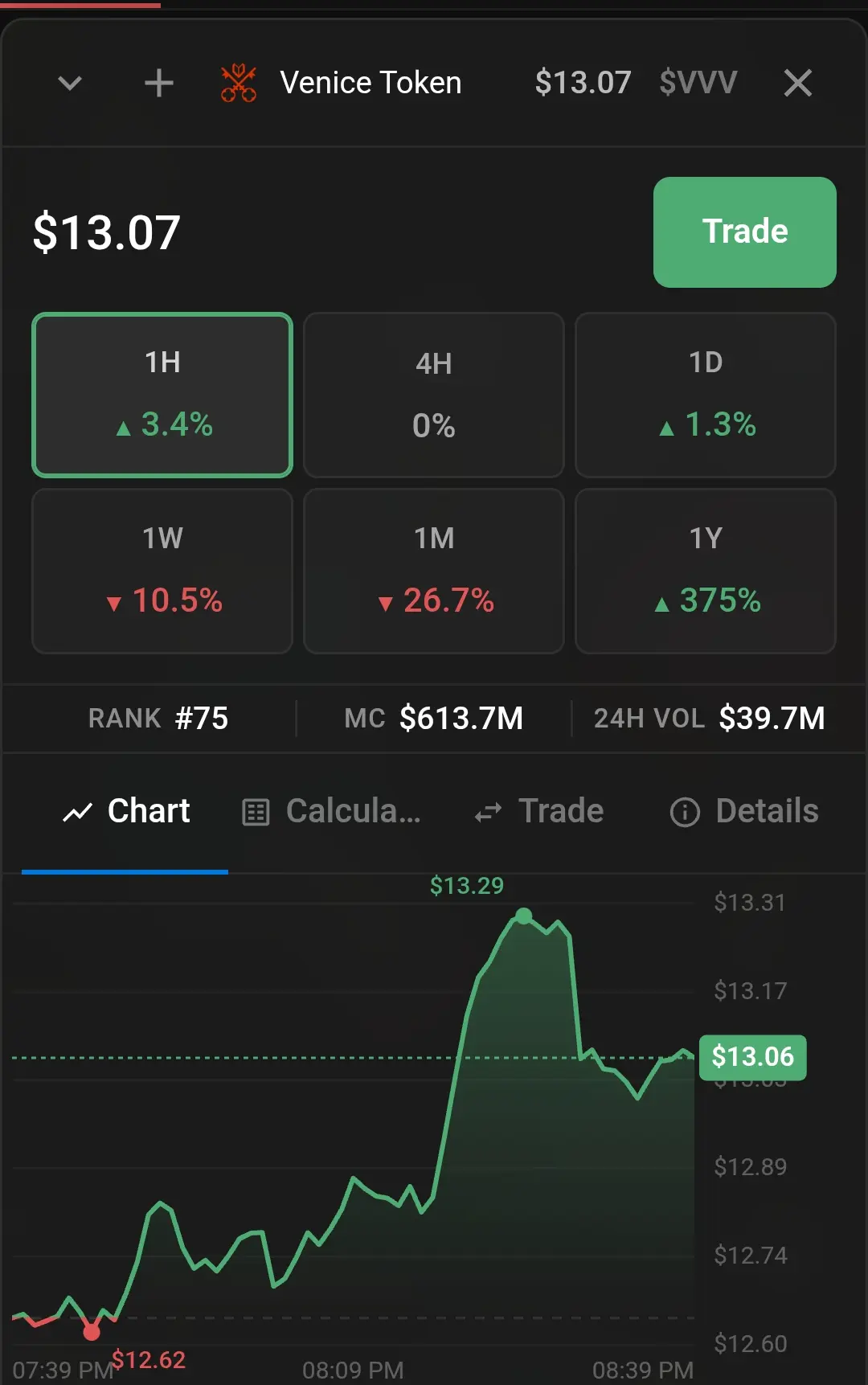Click the green Trade button

(744, 232)
